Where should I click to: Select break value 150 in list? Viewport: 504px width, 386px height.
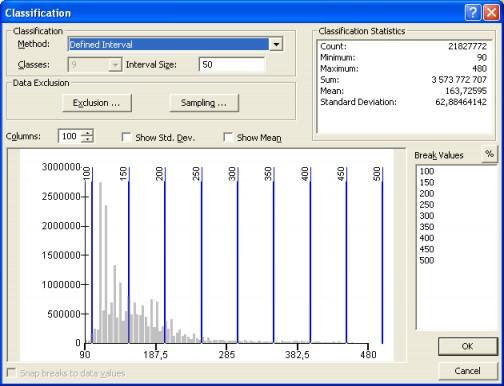[x=427, y=182]
